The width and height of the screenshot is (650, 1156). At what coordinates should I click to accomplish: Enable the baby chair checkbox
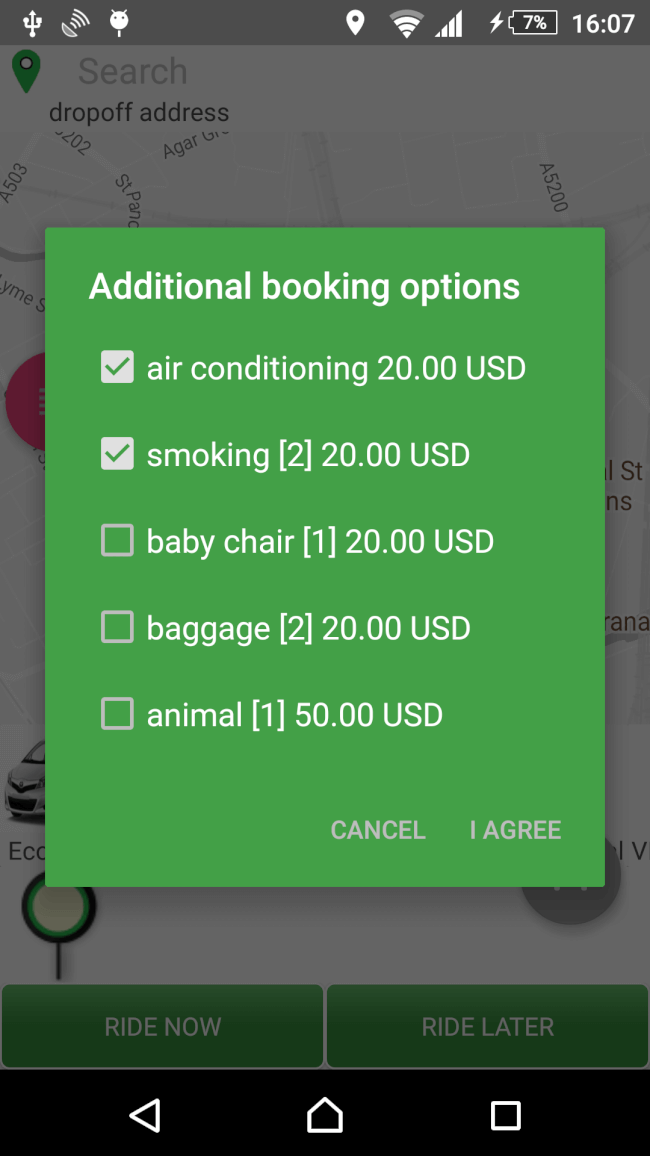[118, 541]
